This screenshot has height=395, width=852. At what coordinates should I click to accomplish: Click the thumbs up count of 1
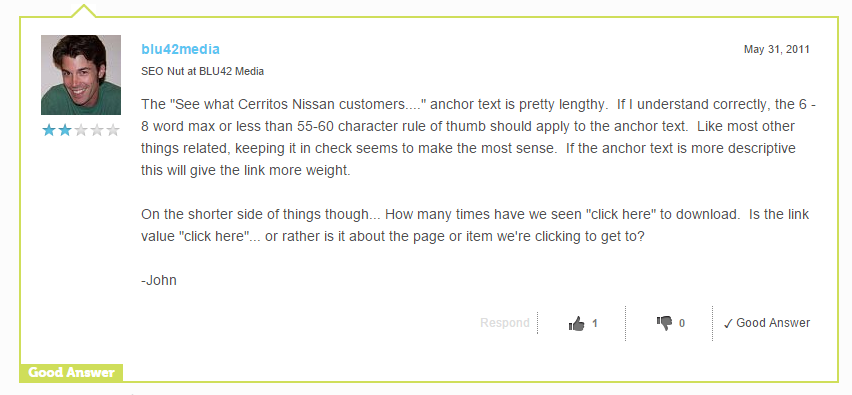(x=594, y=323)
